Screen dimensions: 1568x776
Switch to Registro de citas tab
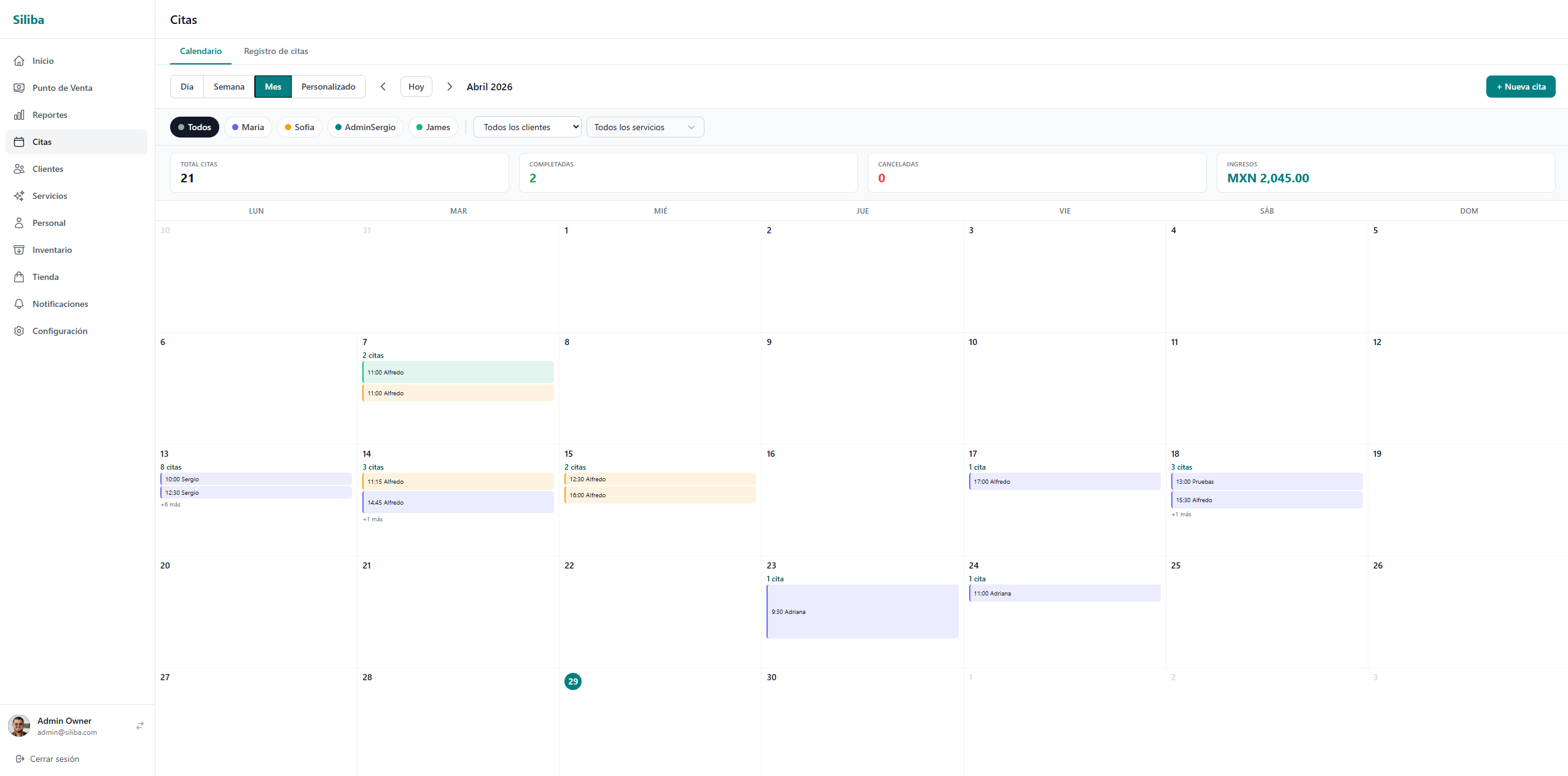pos(276,51)
